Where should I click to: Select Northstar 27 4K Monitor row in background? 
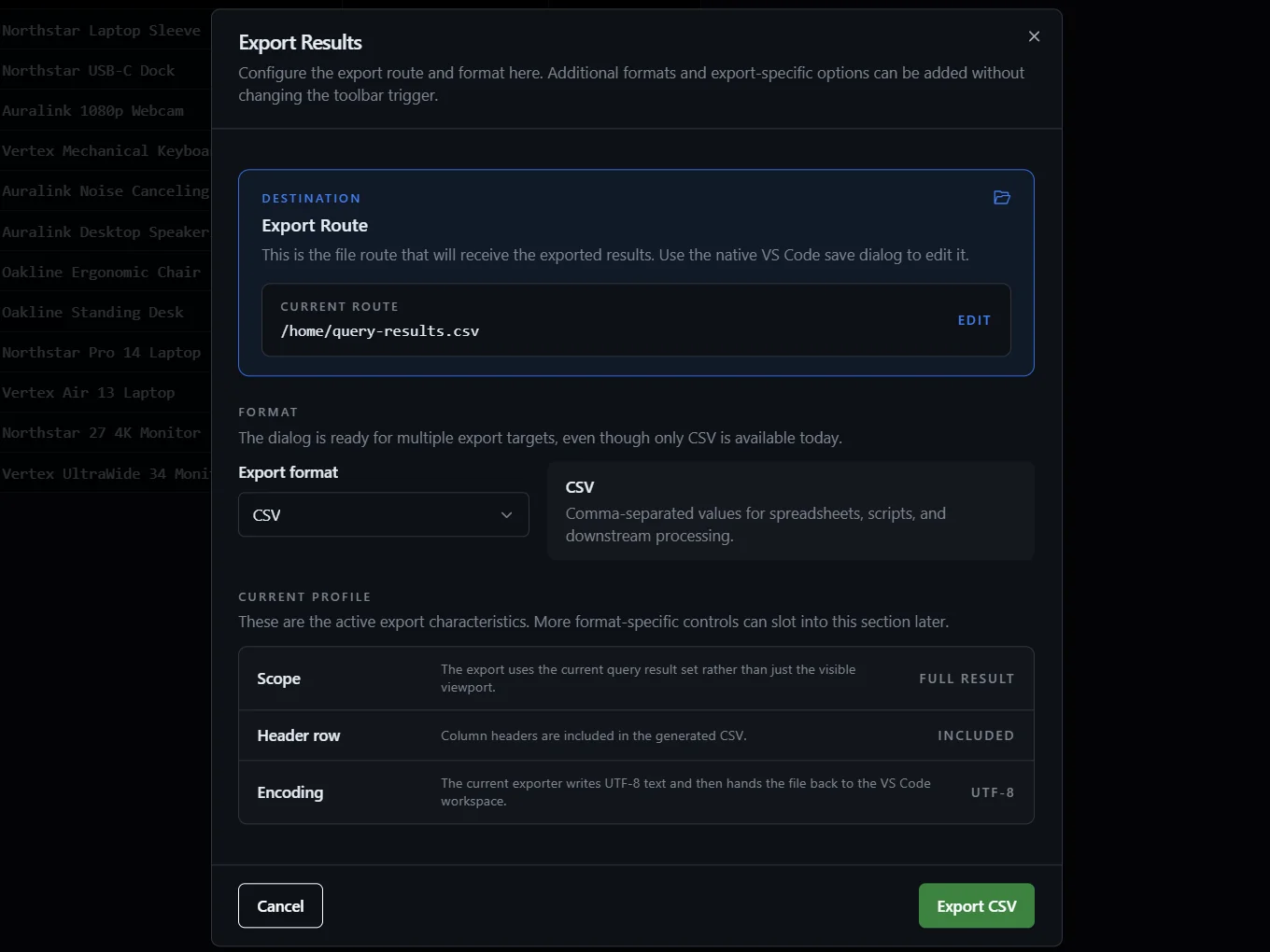[106, 432]
